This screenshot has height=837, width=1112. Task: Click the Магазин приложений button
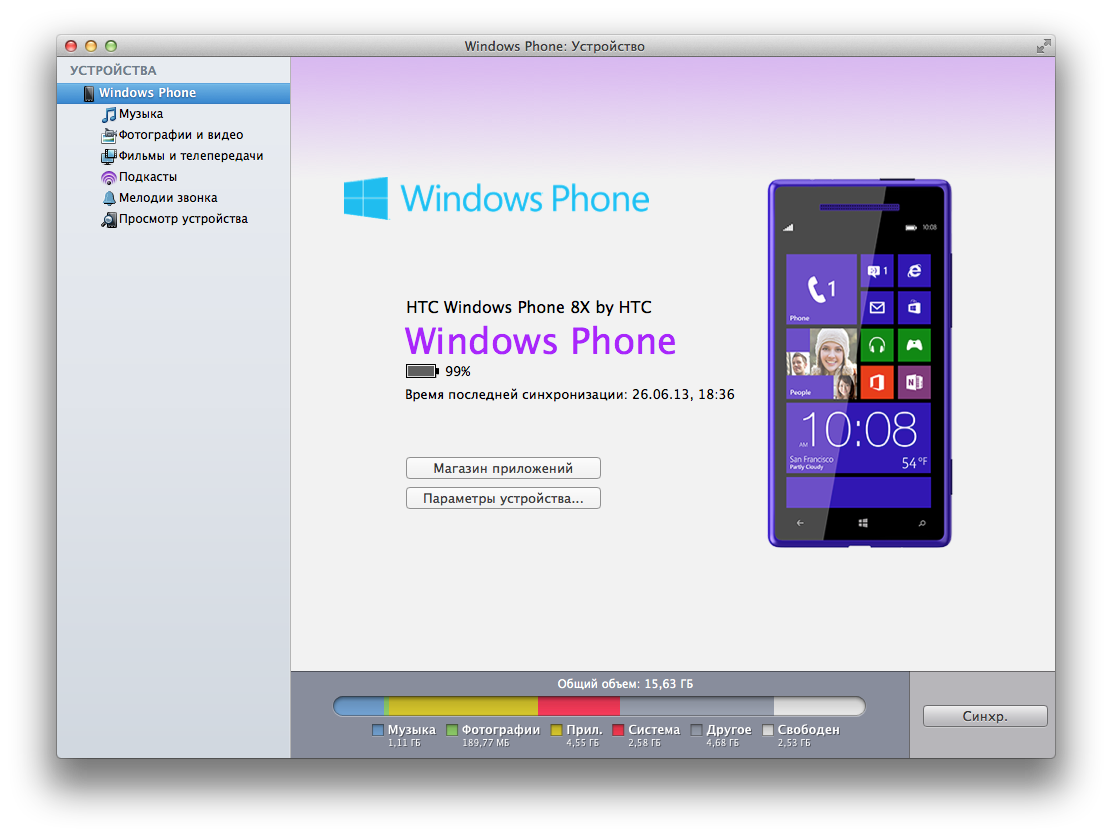point(504,468)
